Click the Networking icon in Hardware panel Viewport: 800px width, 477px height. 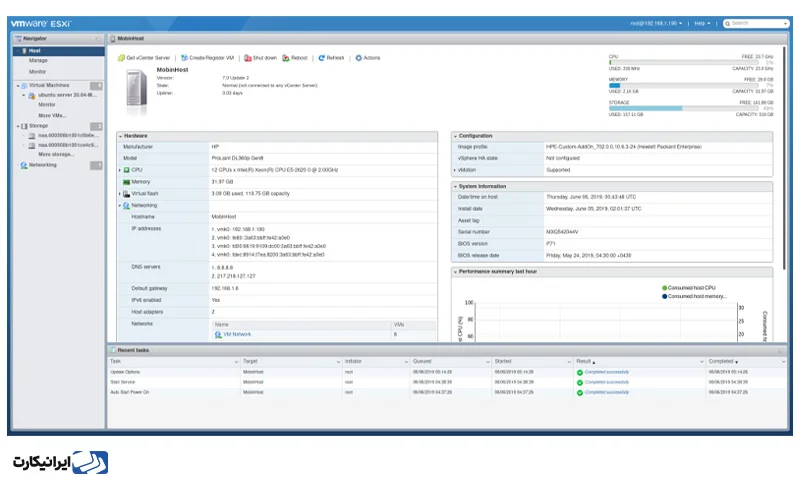(127, 206)
